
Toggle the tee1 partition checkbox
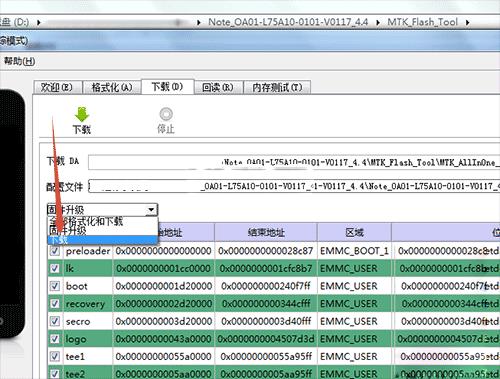coord(55,357)
